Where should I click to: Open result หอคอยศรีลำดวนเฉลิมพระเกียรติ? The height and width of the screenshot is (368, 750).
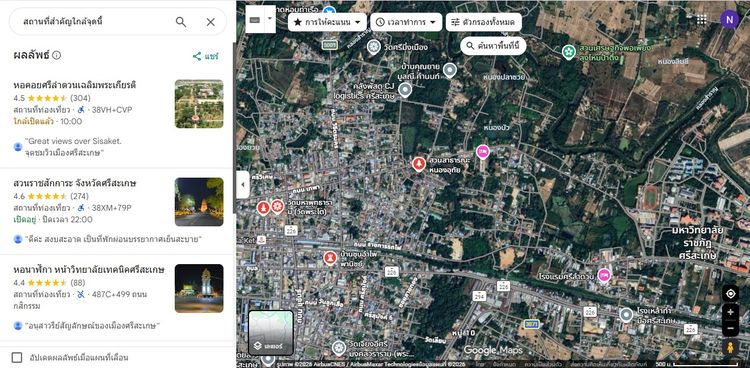coord(75,85)
